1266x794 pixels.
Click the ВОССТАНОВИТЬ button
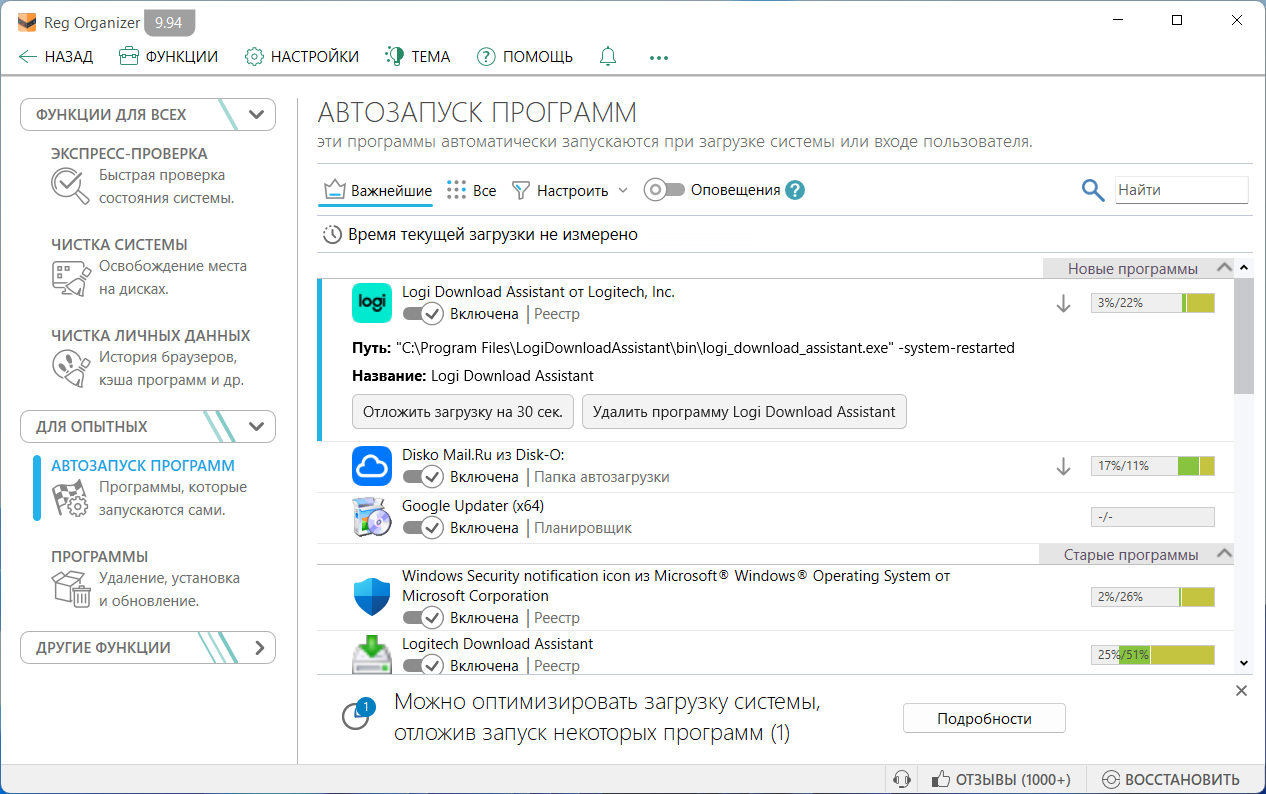pos(1171,779)
